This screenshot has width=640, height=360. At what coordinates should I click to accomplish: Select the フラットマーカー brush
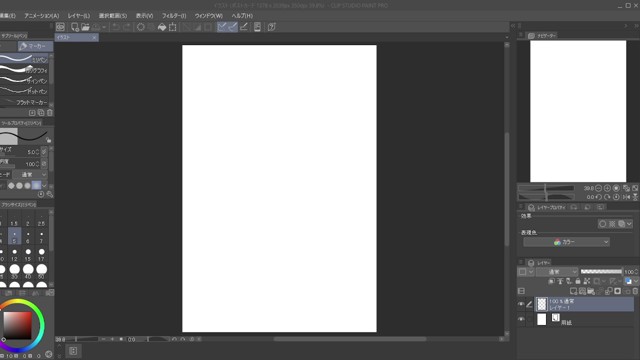point(24,102)
